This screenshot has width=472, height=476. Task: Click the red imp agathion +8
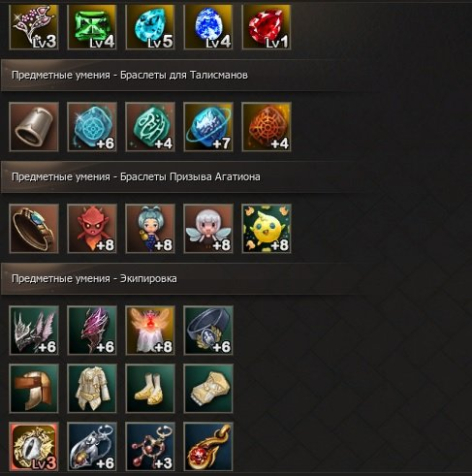(x=92, y=229)
